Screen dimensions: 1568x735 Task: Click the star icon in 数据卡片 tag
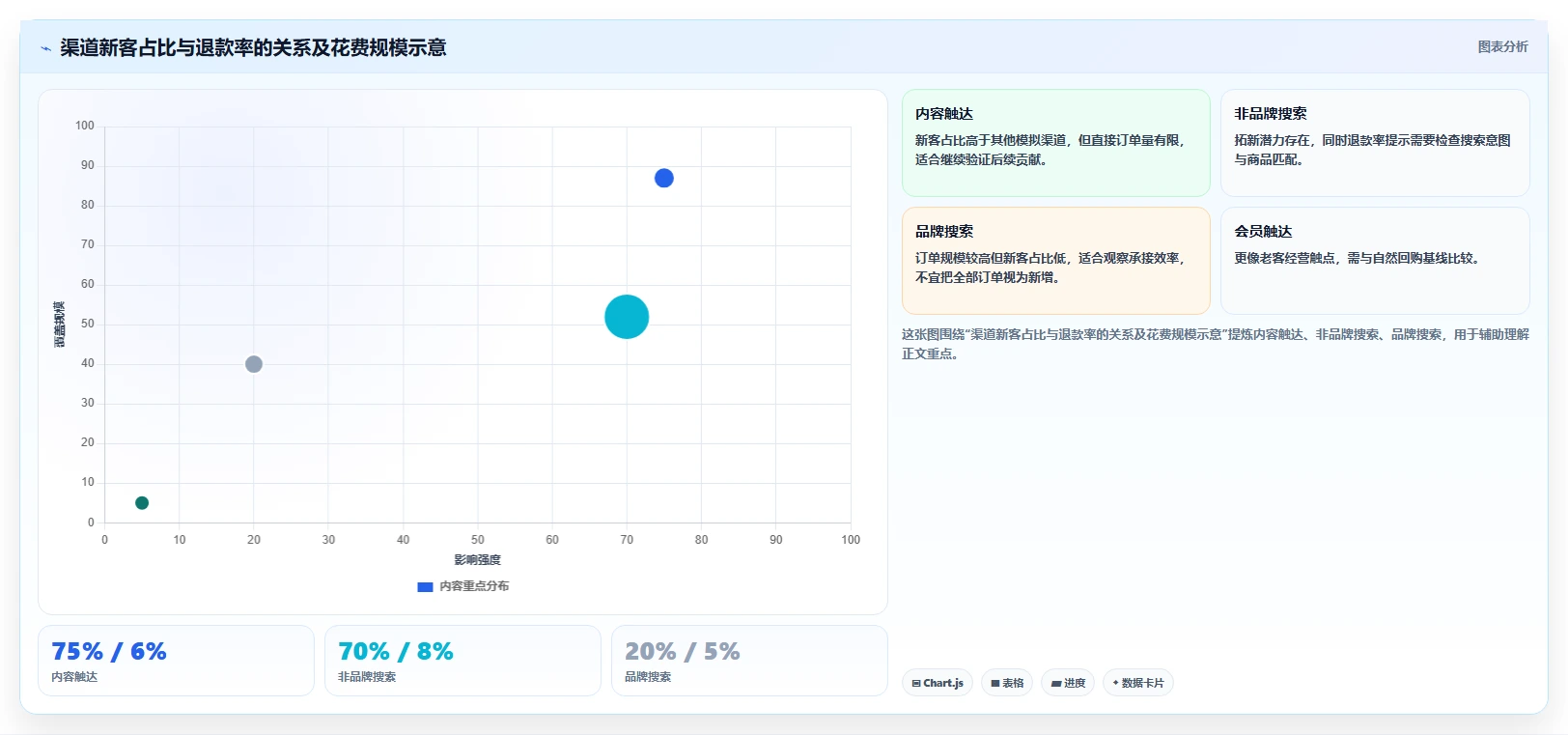tap(1115, 683)
